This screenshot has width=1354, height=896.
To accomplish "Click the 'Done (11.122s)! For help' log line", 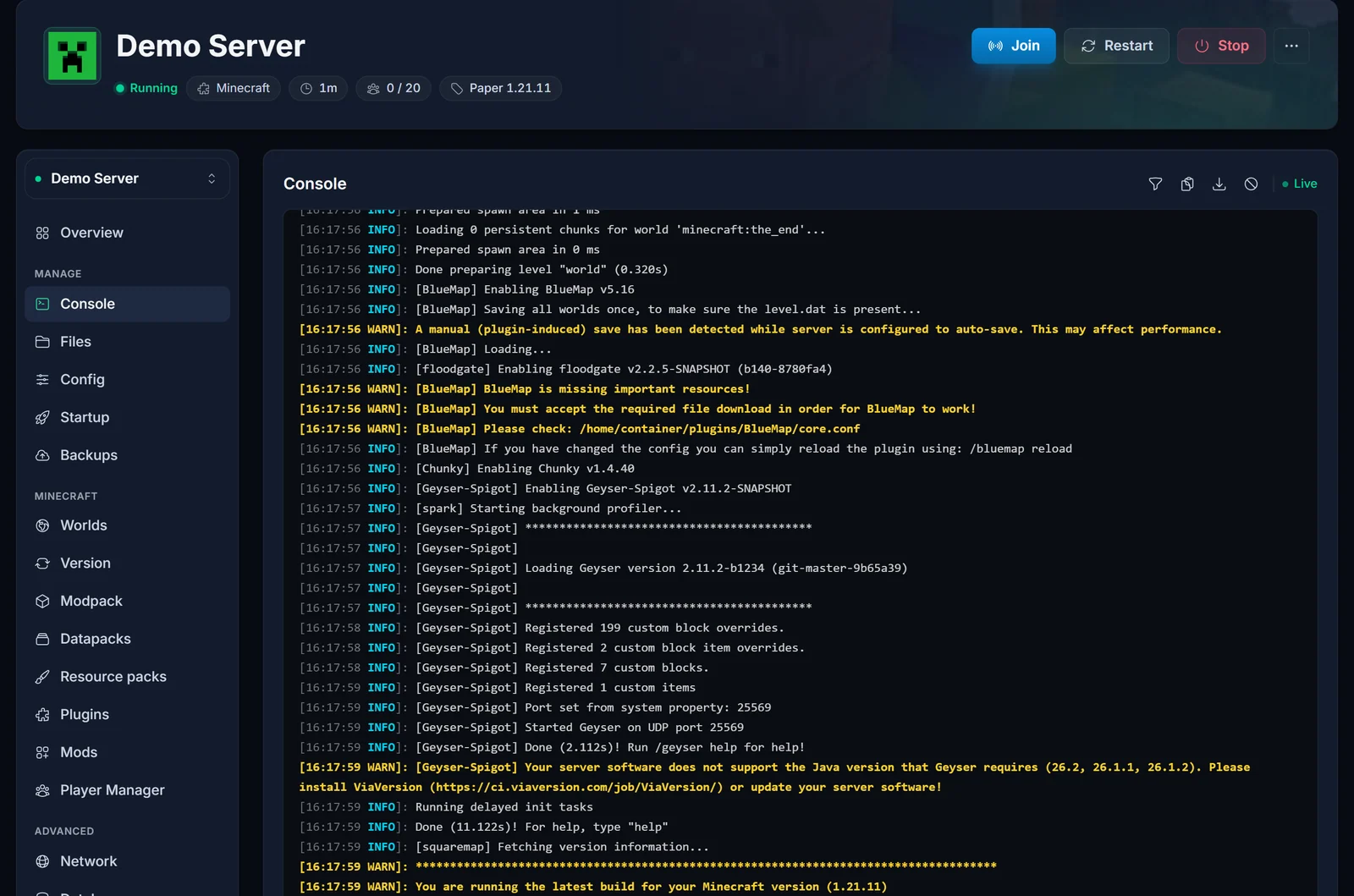I will [483, 827].
